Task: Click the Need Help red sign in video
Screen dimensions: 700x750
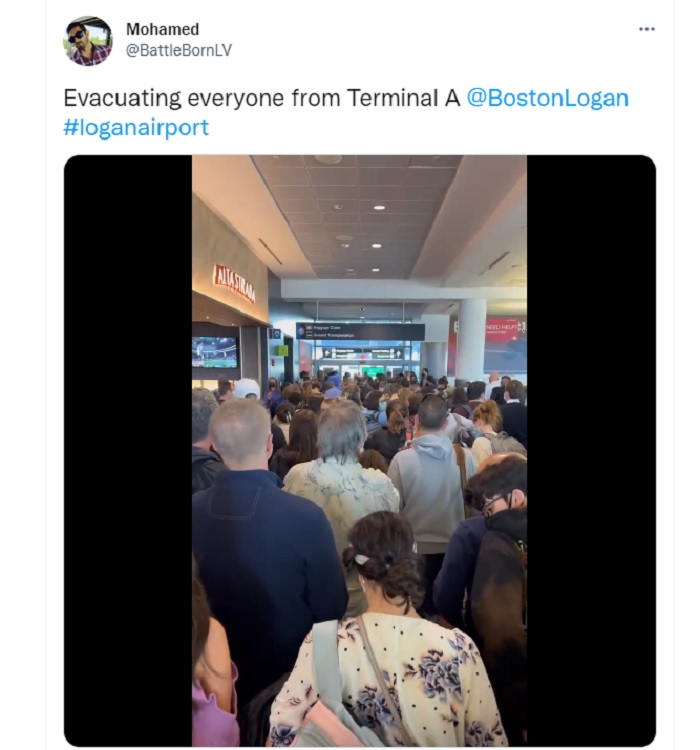Action: click(505, 329)
